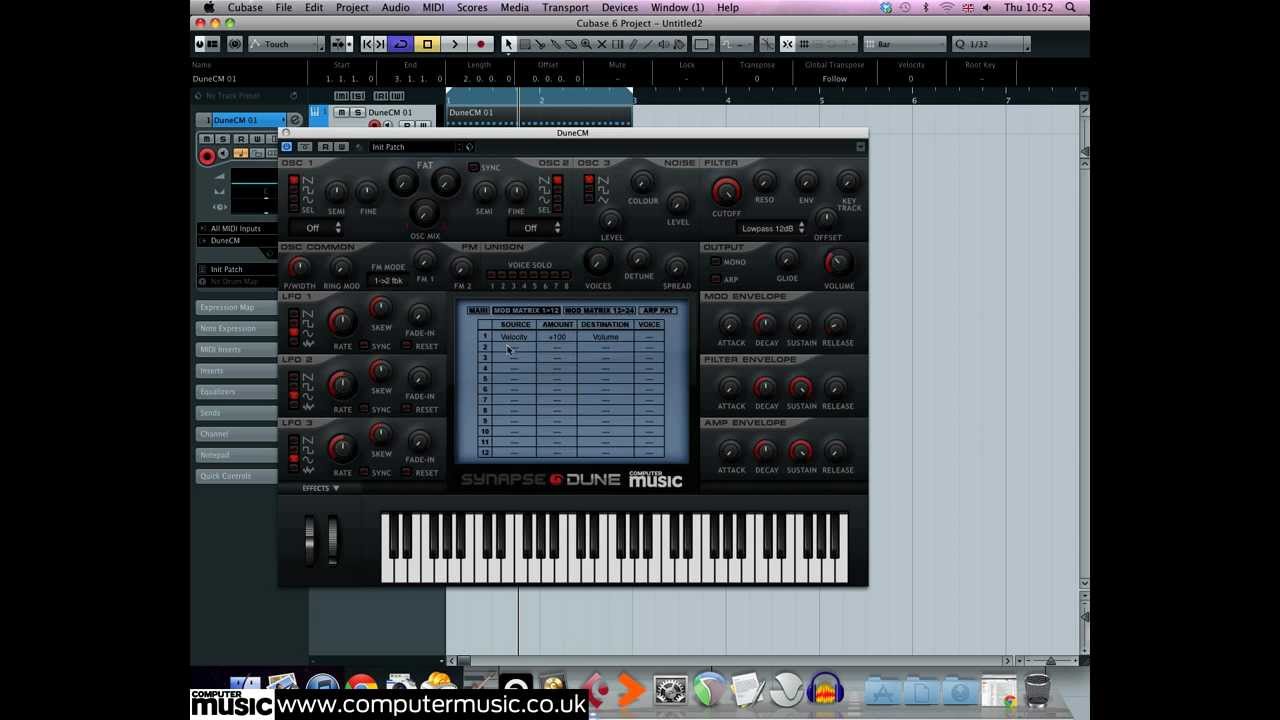Image resolution: width=1280 pixels, height=720 pixels.
Task: Open the FM MODE 1->2 fbk selector
Action: 388,281
